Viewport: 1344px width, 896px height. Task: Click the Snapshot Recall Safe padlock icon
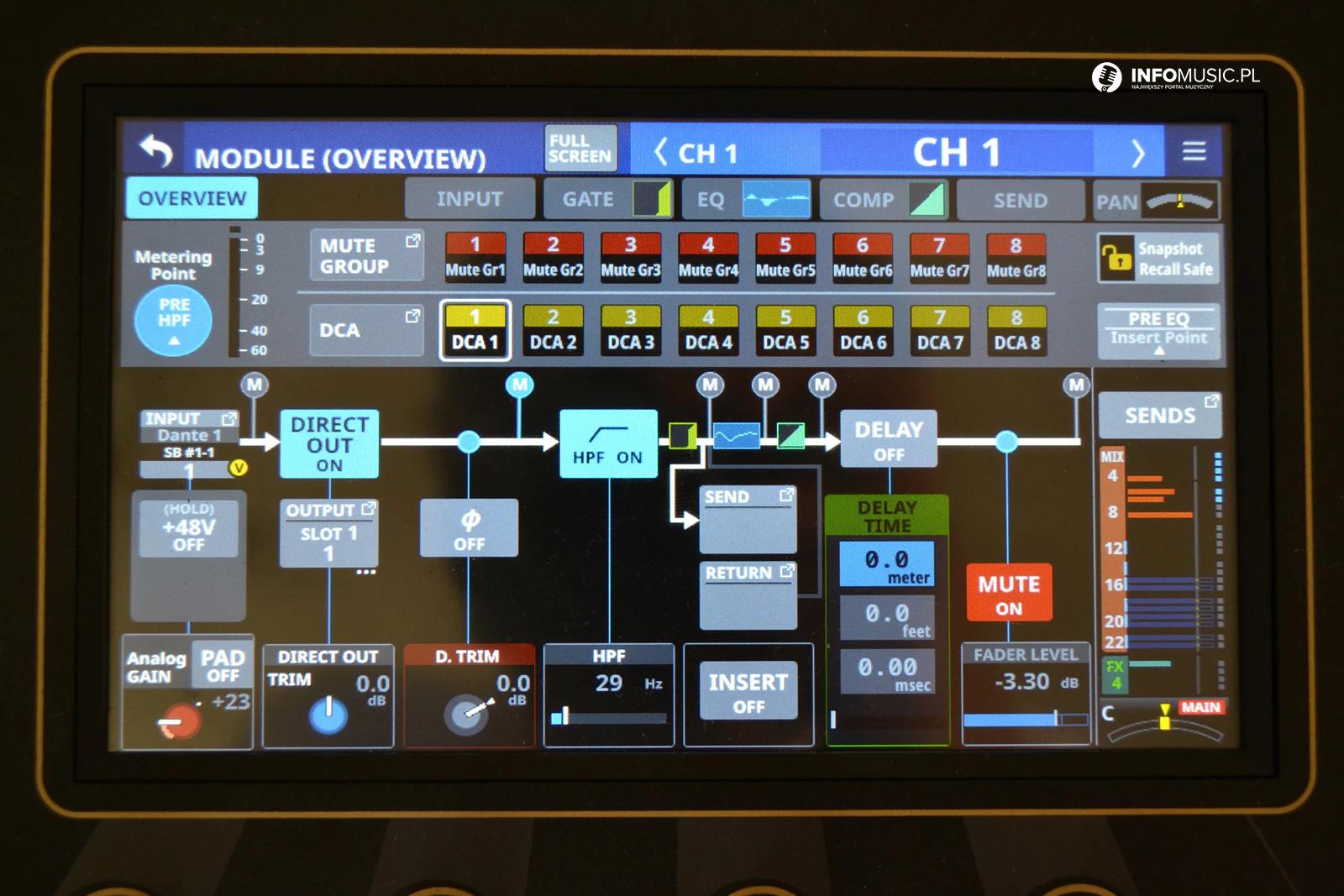[1116, 259]
